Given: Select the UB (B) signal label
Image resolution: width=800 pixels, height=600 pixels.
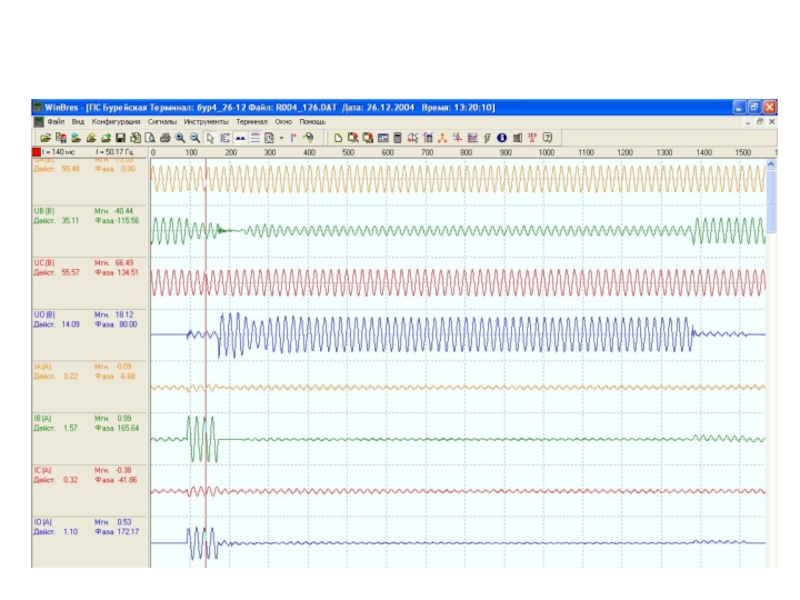Looking at the screenshot, I should coord(44,211).
